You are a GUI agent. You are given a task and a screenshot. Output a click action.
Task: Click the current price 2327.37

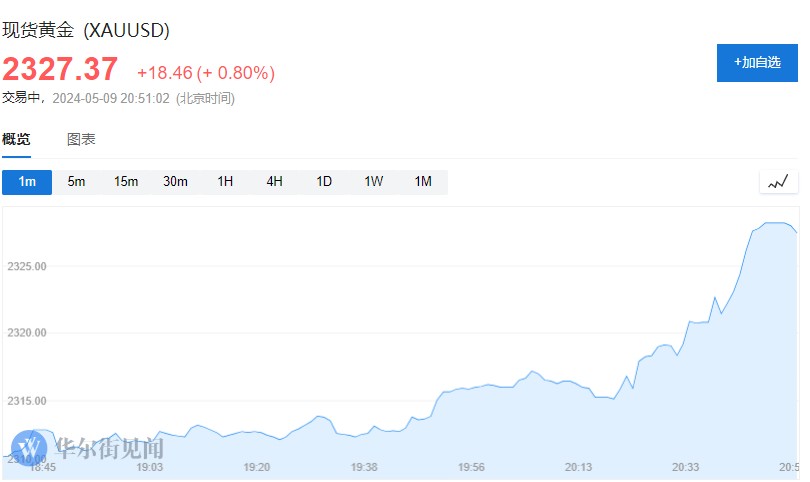(x=60, y=70)
